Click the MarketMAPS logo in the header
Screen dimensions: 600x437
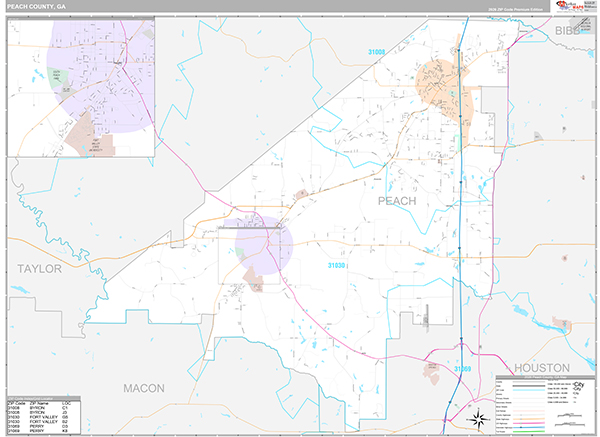click(570, 6)
